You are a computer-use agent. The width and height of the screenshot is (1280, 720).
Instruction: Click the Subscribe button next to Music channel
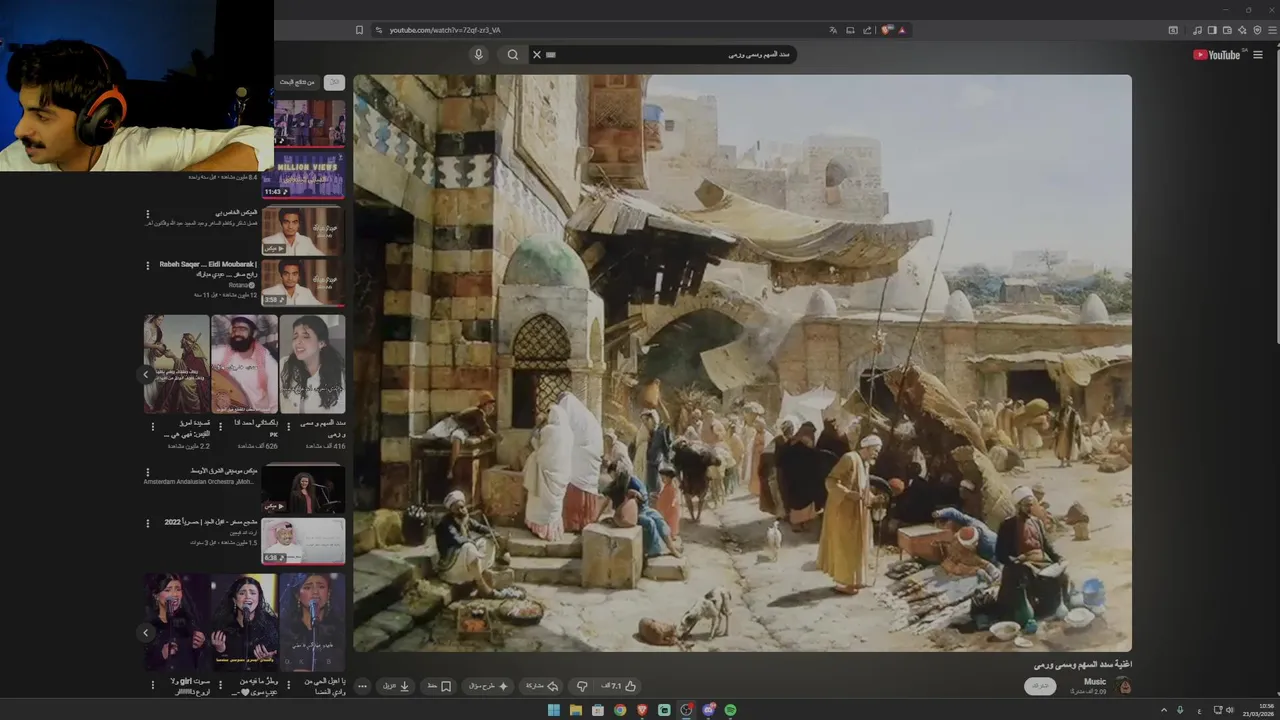(x=1040, y=686)
